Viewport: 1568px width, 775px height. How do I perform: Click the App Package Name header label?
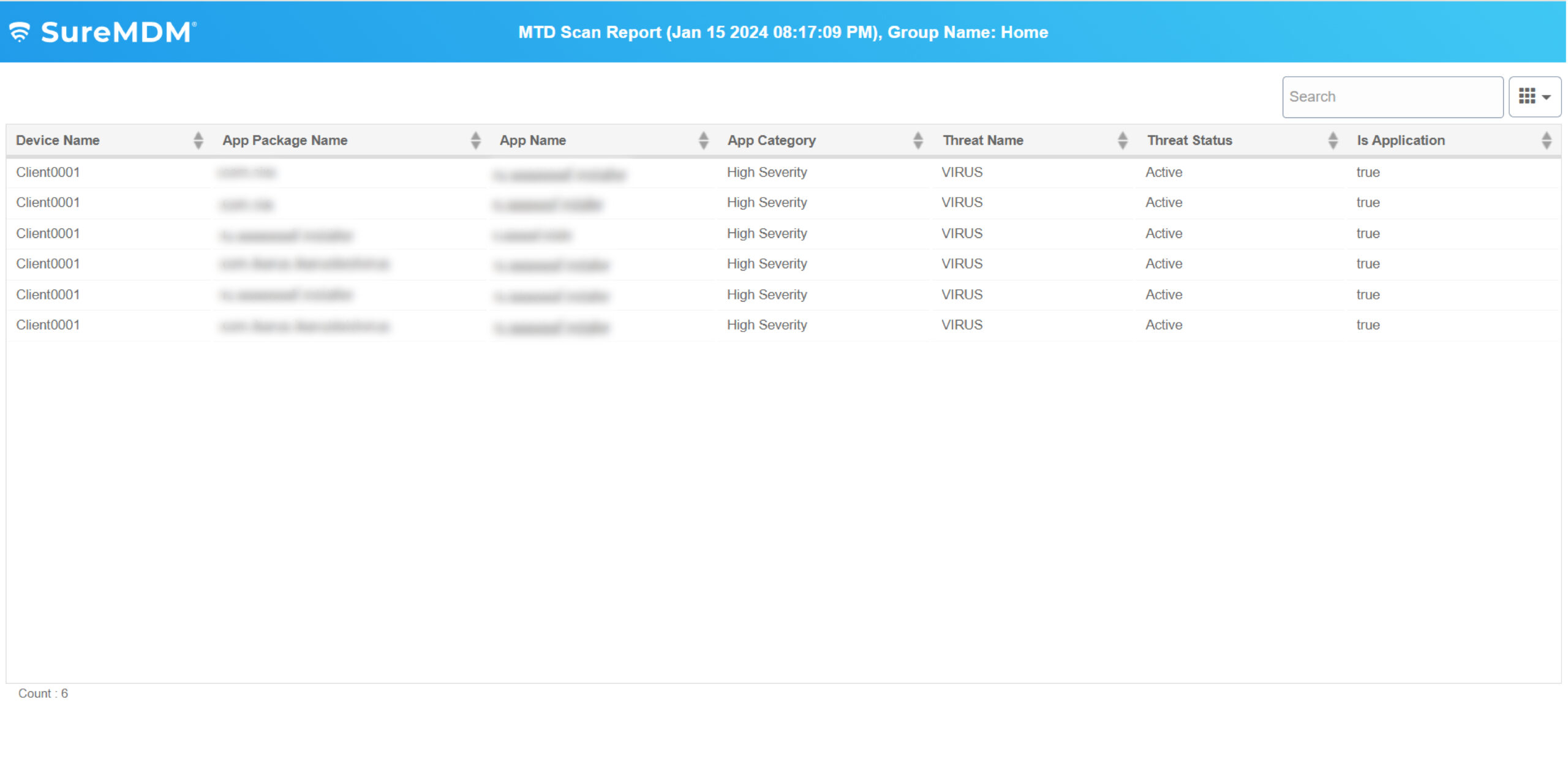click(285, 140)
